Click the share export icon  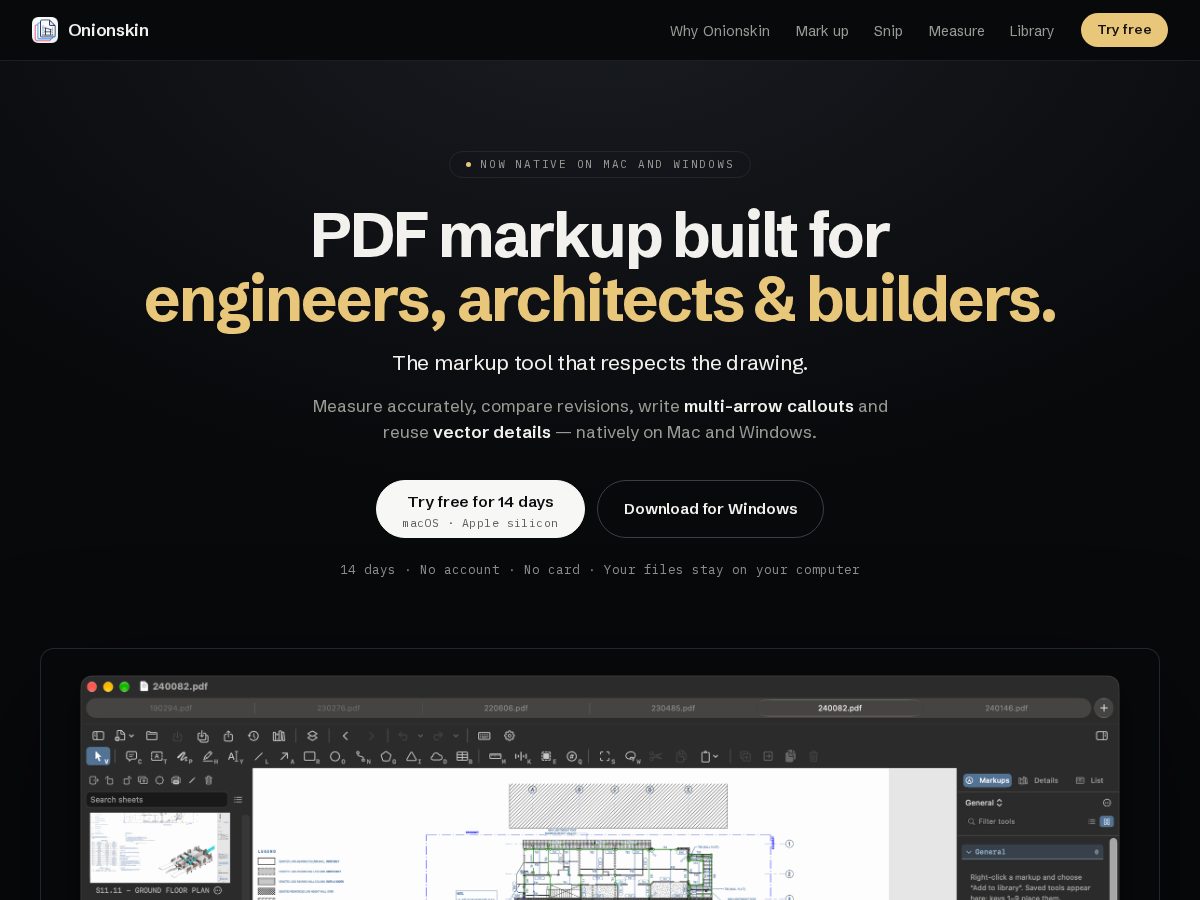228,736
